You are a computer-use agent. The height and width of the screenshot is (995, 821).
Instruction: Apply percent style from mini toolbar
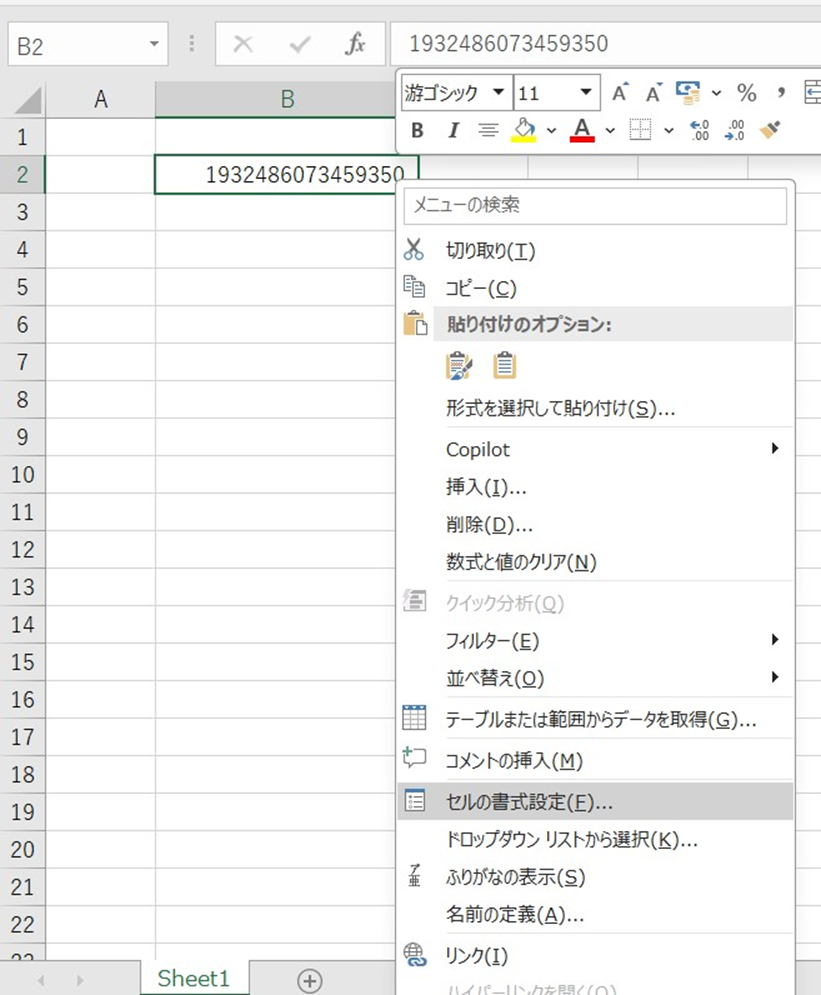pyautogui.click(x=746, y=93)
